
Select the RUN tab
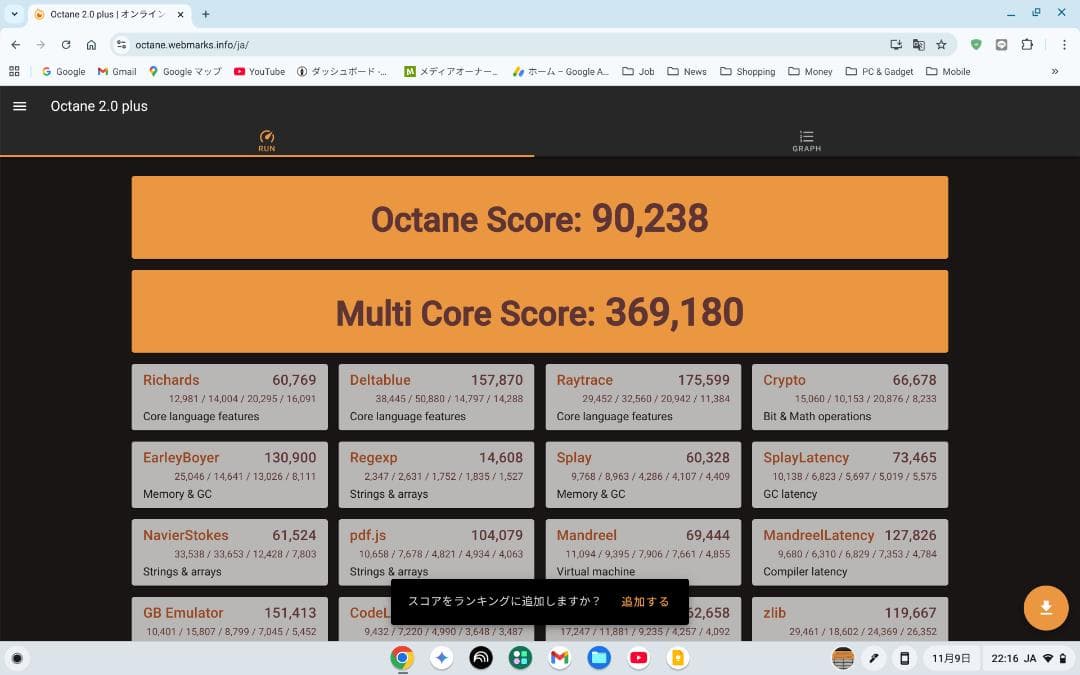[266, 141]
